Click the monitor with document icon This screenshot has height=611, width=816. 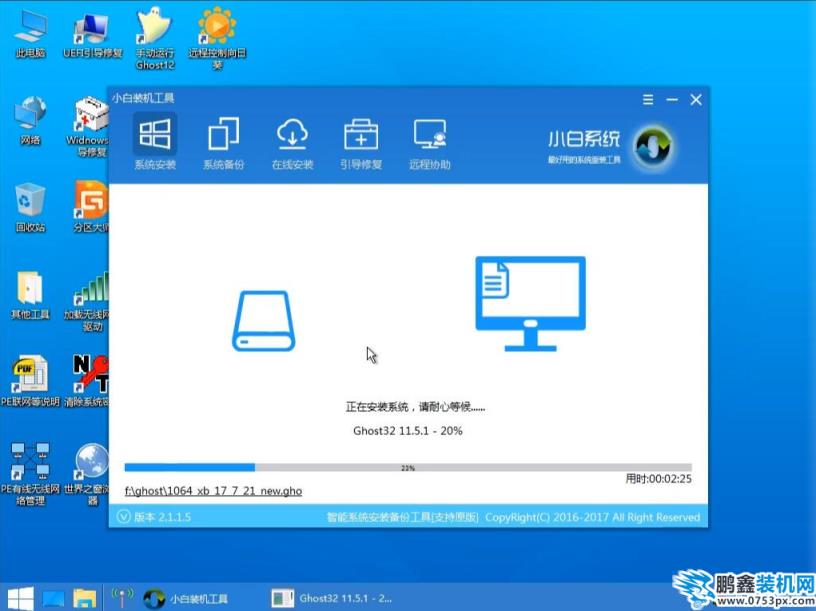530,303
